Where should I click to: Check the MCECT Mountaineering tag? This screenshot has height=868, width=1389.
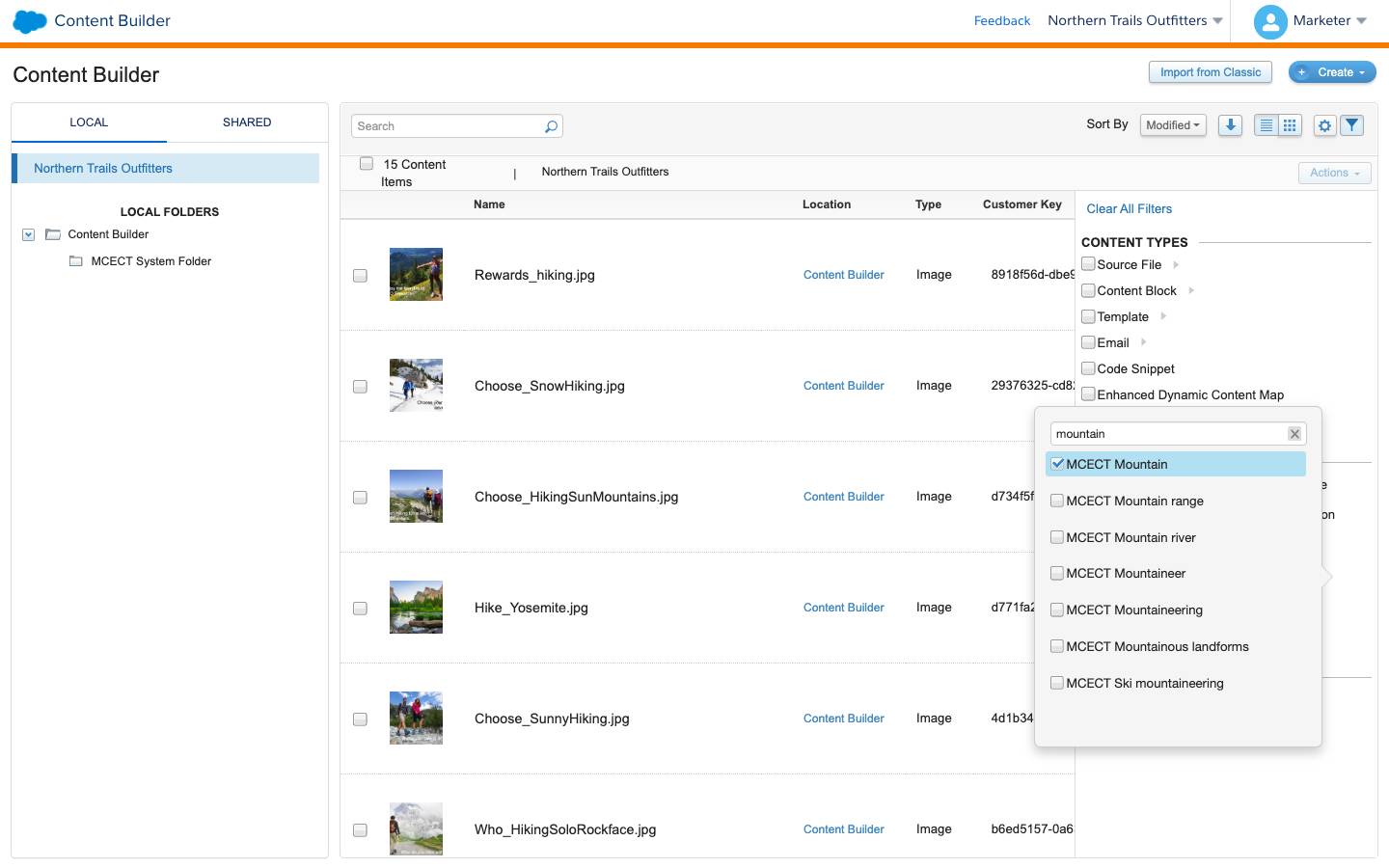point(1057,610)
